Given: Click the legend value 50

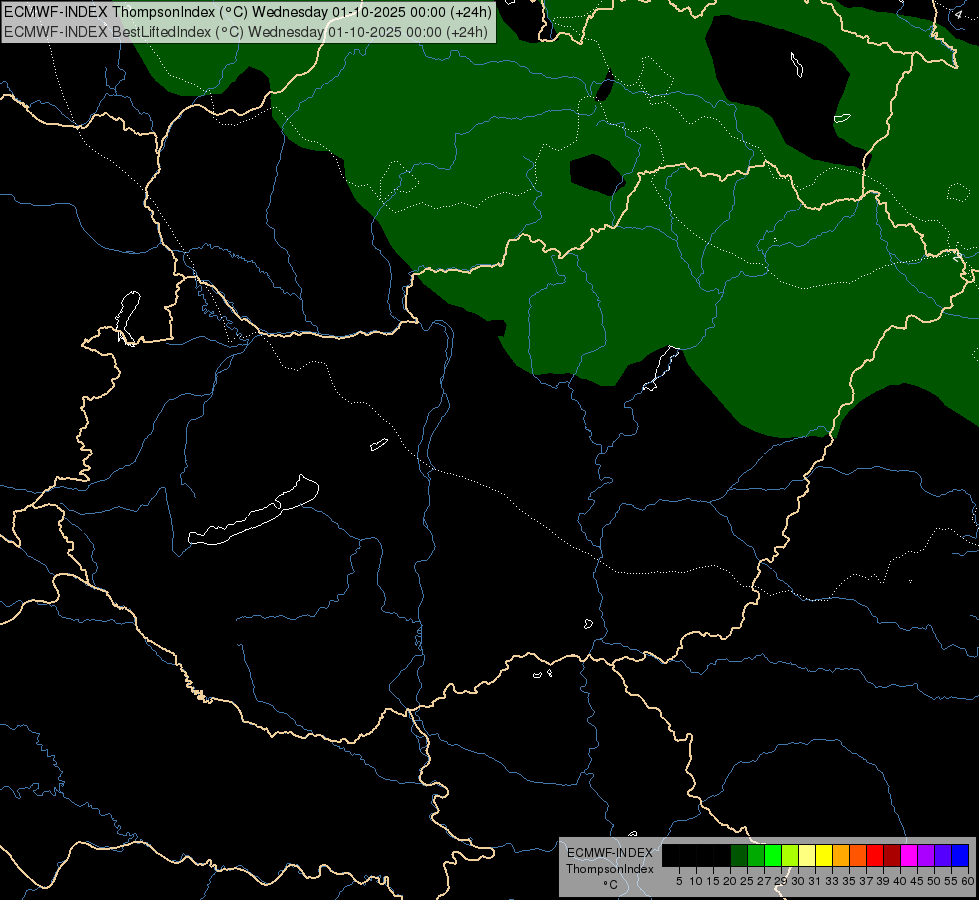Looking at the screenshot, I should 934,881.
